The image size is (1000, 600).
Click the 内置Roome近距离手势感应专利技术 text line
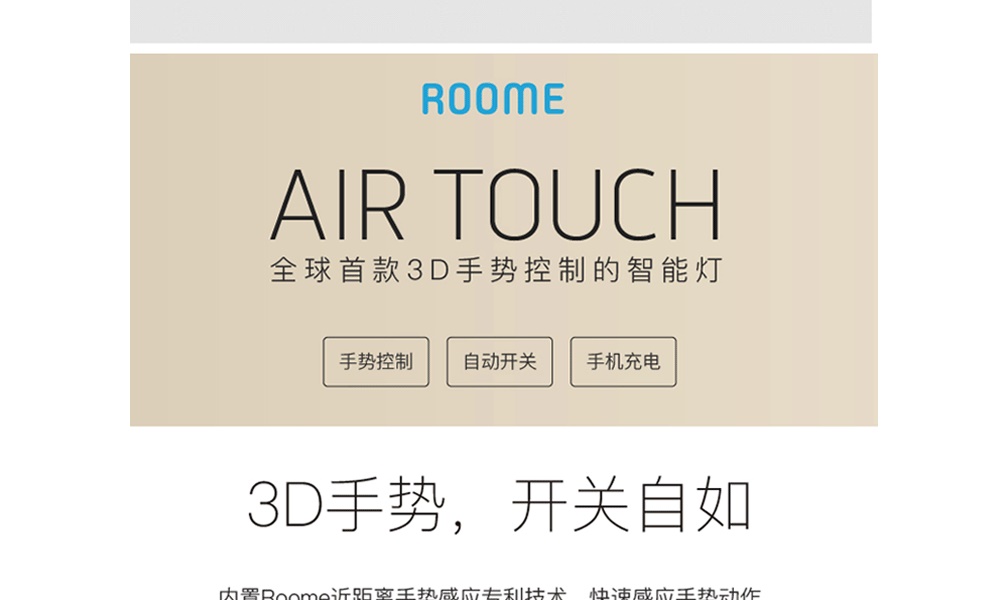pyautogui.click(x=392, y=594)
